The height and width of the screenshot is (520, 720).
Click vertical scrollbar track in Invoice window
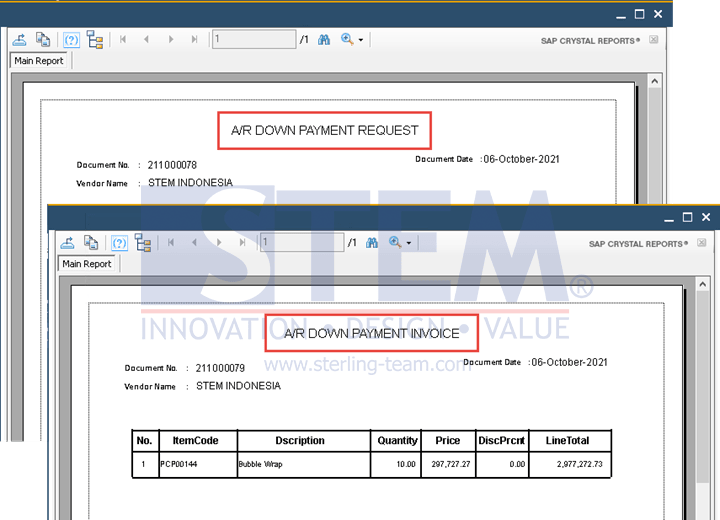pyautogui.click(x=703, y=501)
